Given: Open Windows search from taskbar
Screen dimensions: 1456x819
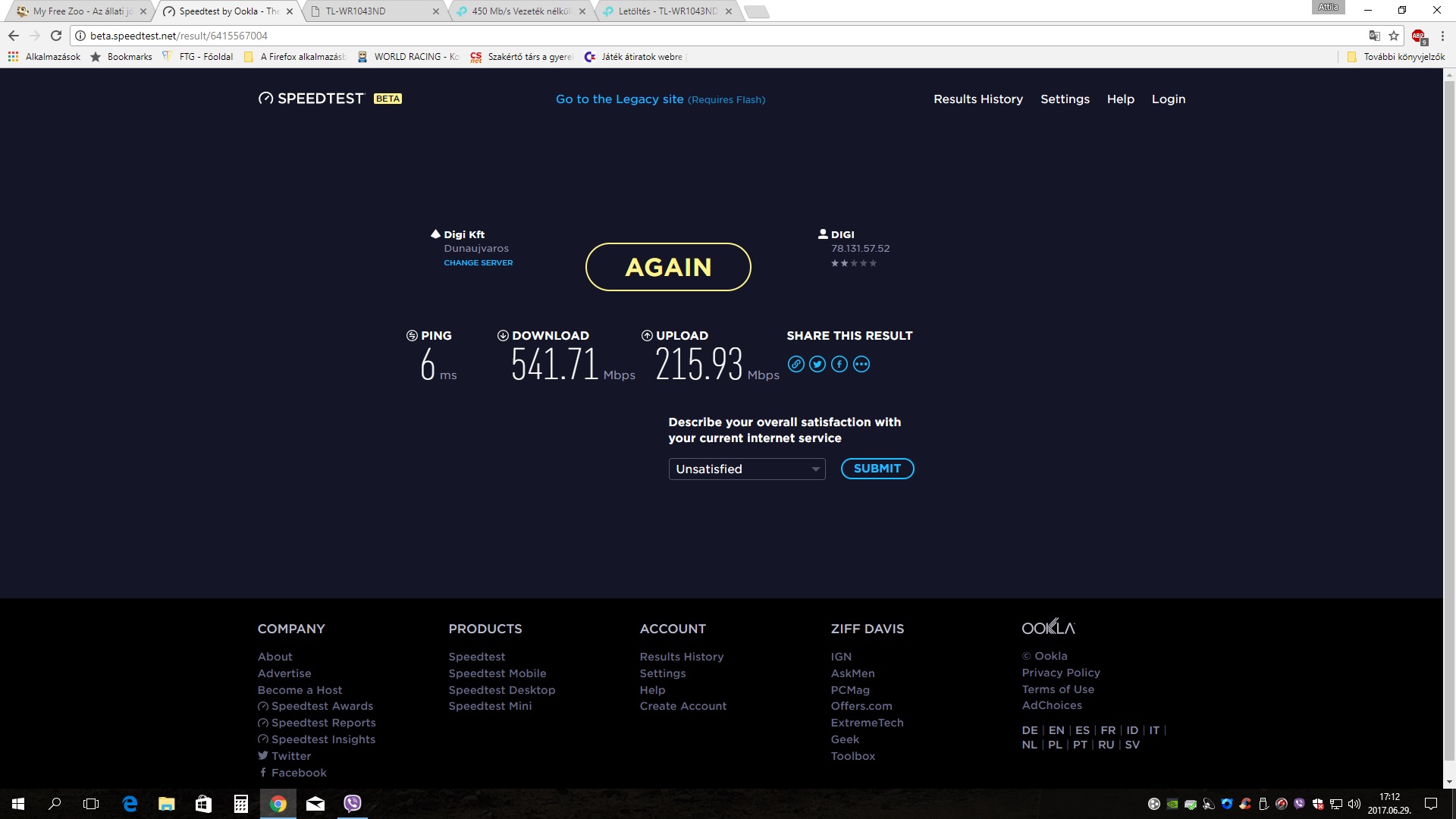Looking at the screenshot, I should (55, 804).
